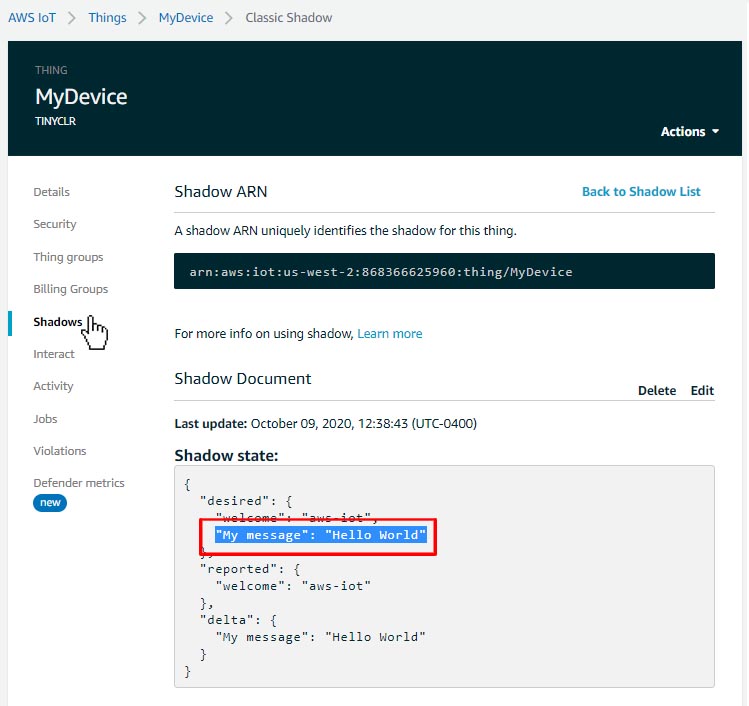Click the "reported": { line

(x=250, y=569)
